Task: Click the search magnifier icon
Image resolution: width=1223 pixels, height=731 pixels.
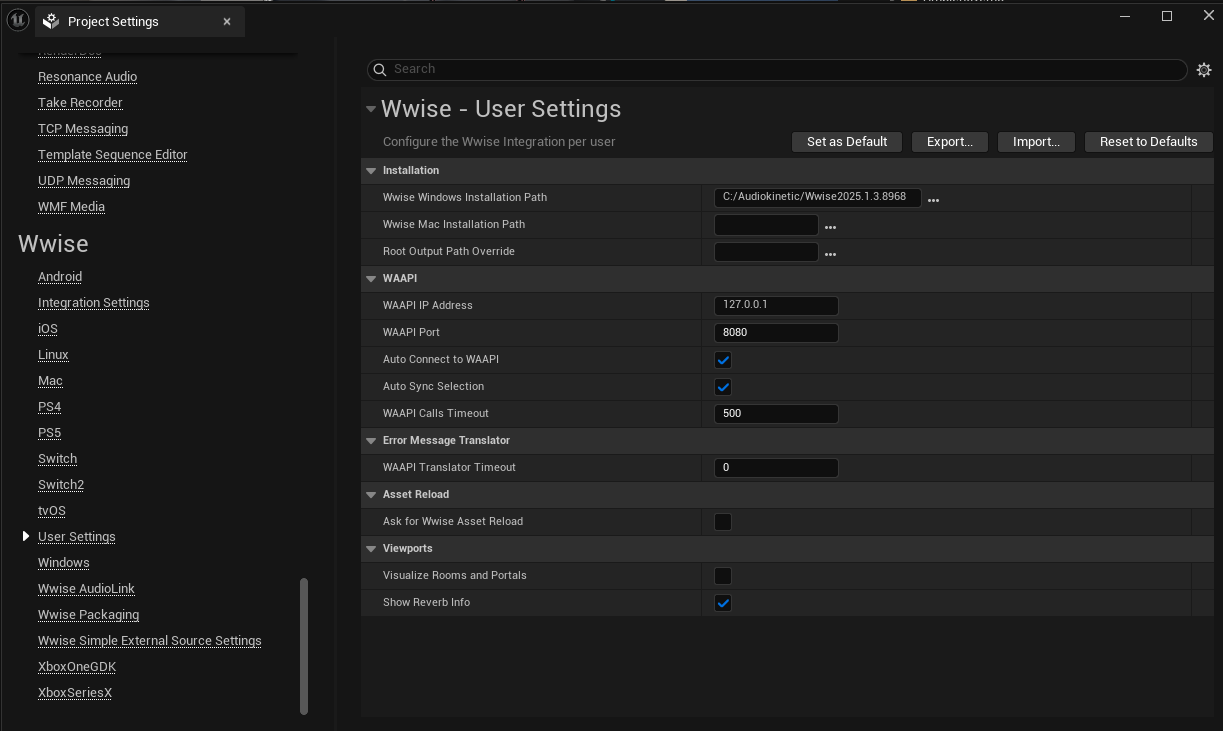Action: pos(379,69)
